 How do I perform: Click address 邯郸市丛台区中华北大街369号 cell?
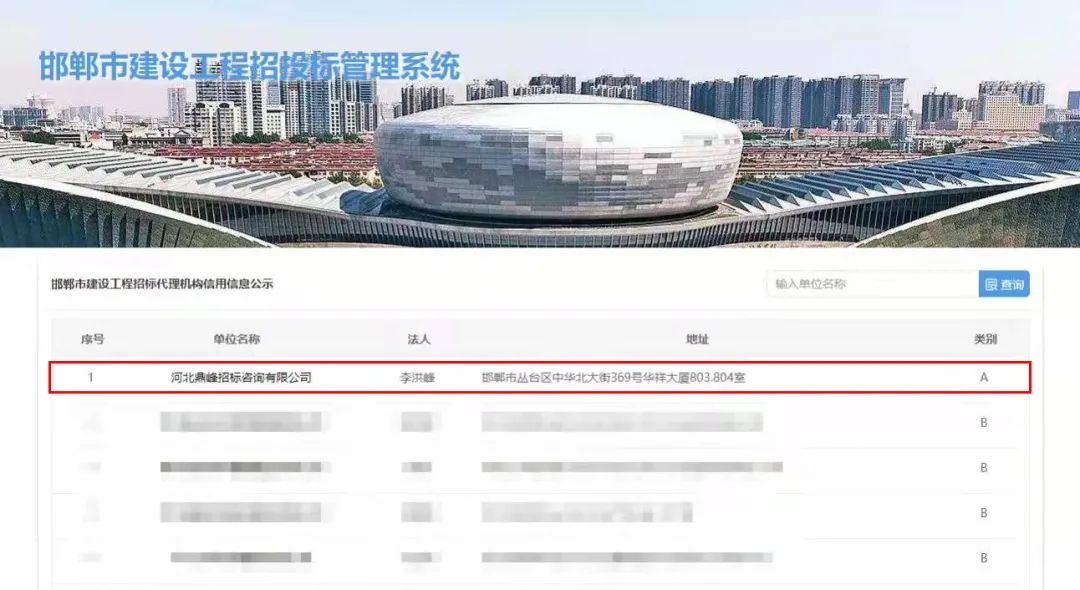[x=613, y=377]
